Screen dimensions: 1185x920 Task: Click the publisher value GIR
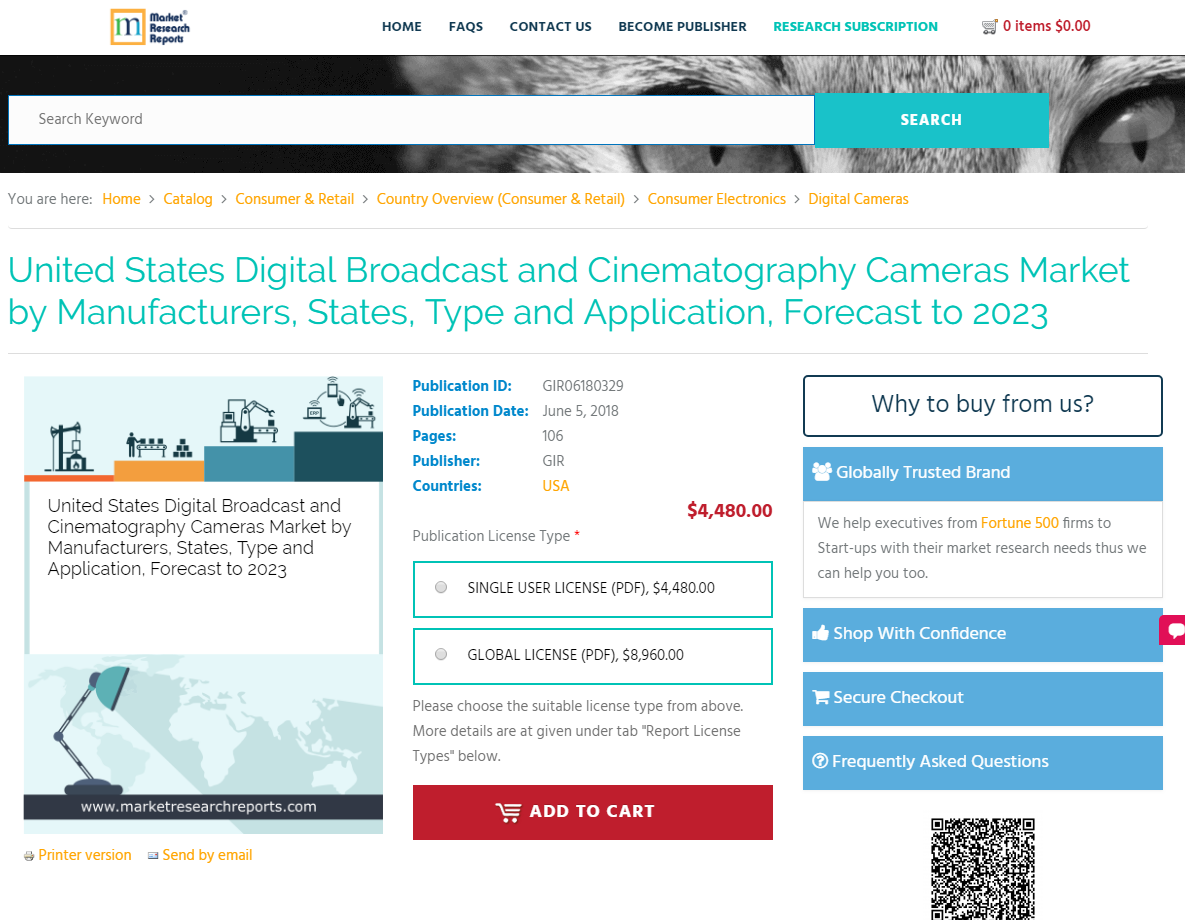tap(553, 461)
